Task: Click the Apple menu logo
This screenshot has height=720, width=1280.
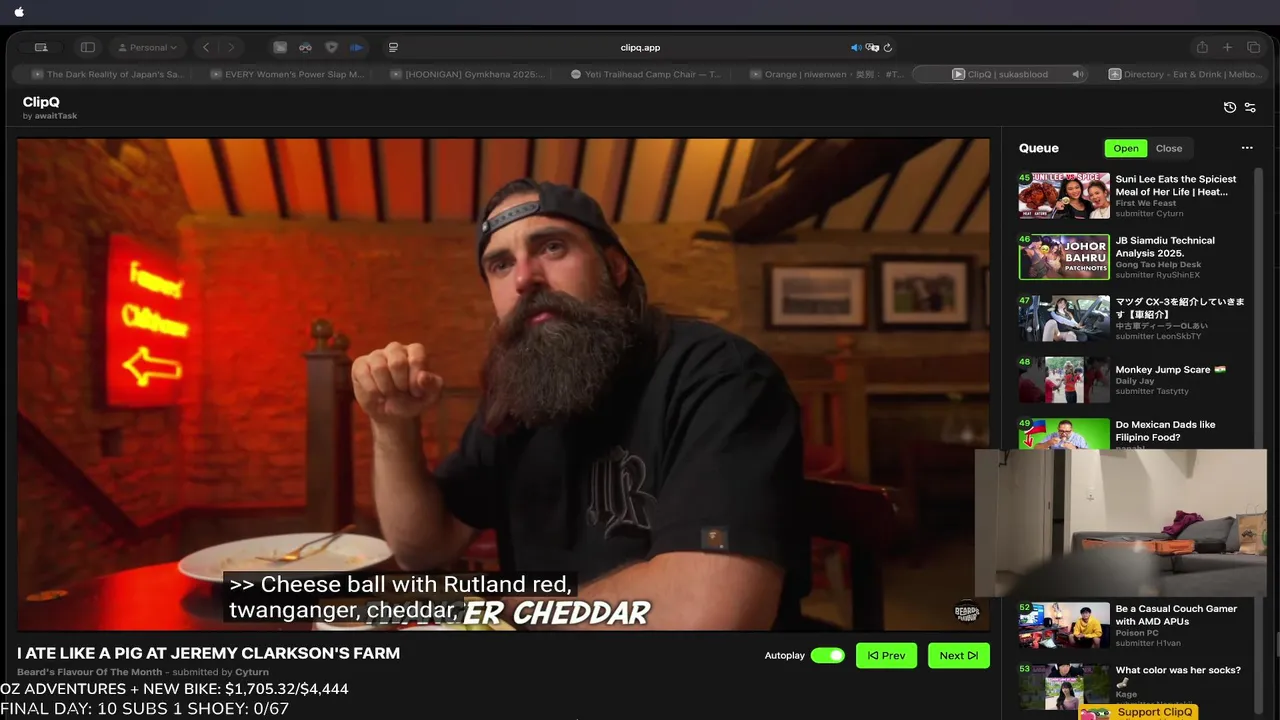Action: pyautogui.click(x=19, y=12)
